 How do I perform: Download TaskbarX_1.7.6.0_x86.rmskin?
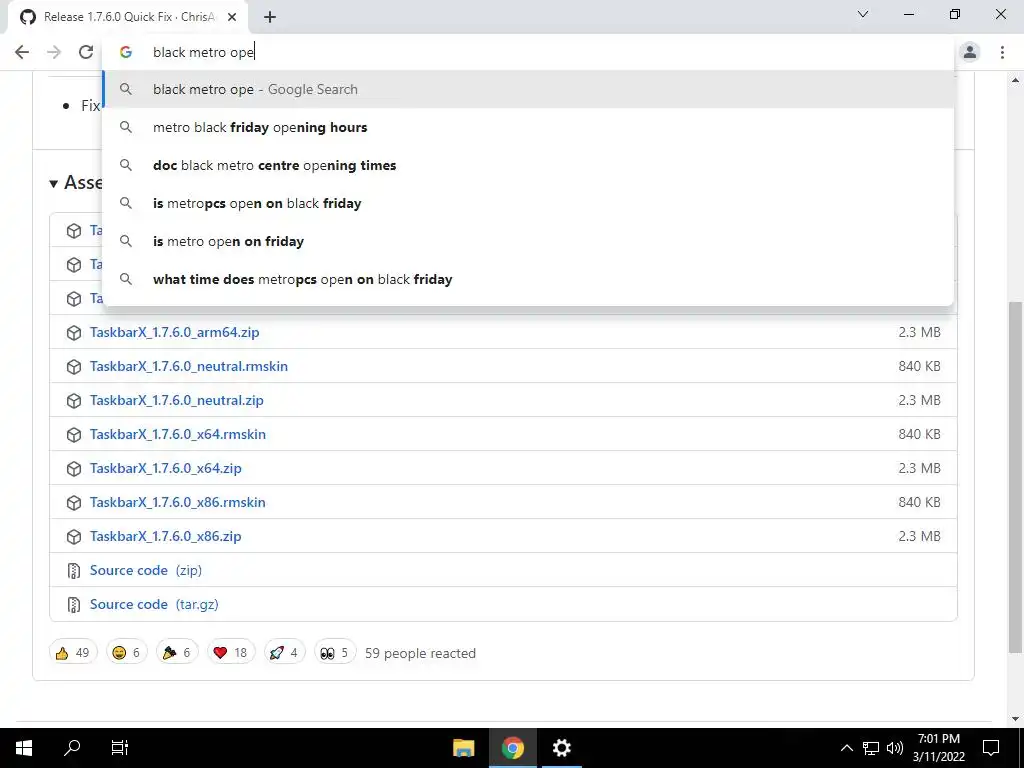tap(178, 502)
